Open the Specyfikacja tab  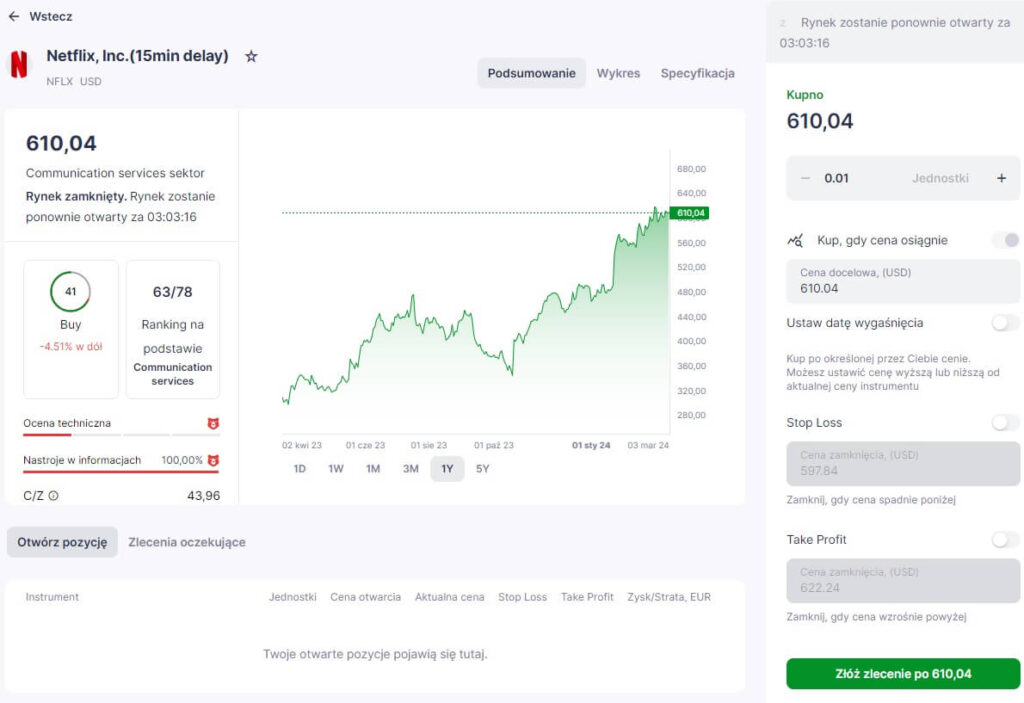point(697,73)
